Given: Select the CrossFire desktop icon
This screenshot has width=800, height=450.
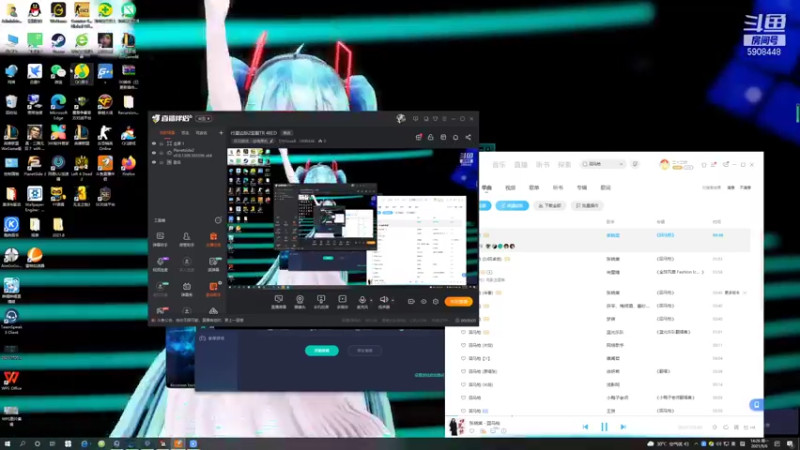Looking at the screenshot, I should 105,102.
